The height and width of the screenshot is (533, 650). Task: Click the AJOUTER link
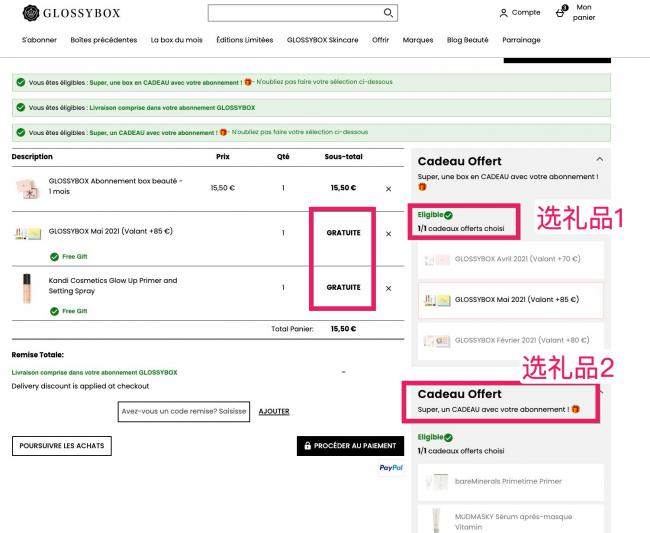pos(274,412)
